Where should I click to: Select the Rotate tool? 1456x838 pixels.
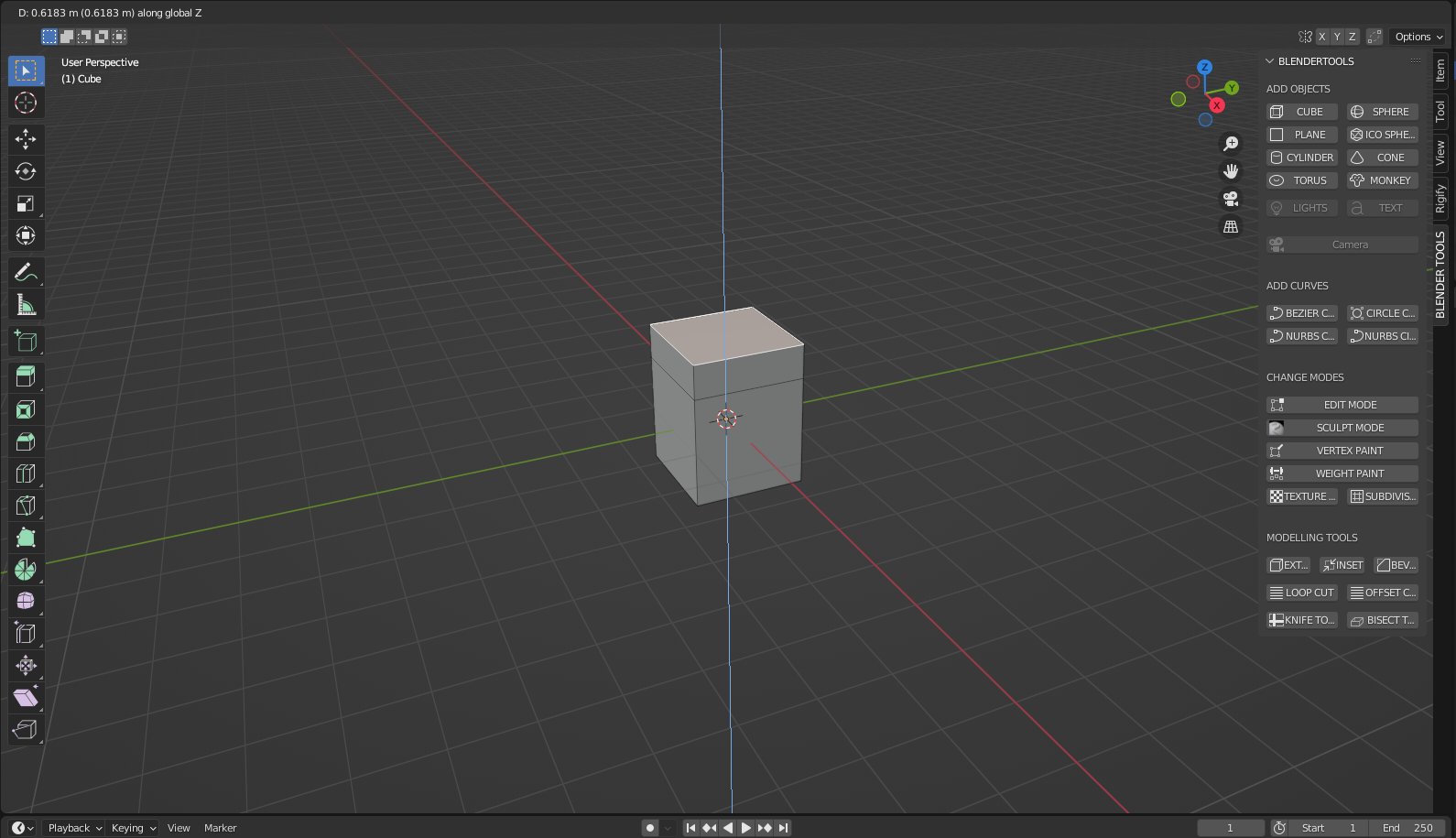pos(26,171)
